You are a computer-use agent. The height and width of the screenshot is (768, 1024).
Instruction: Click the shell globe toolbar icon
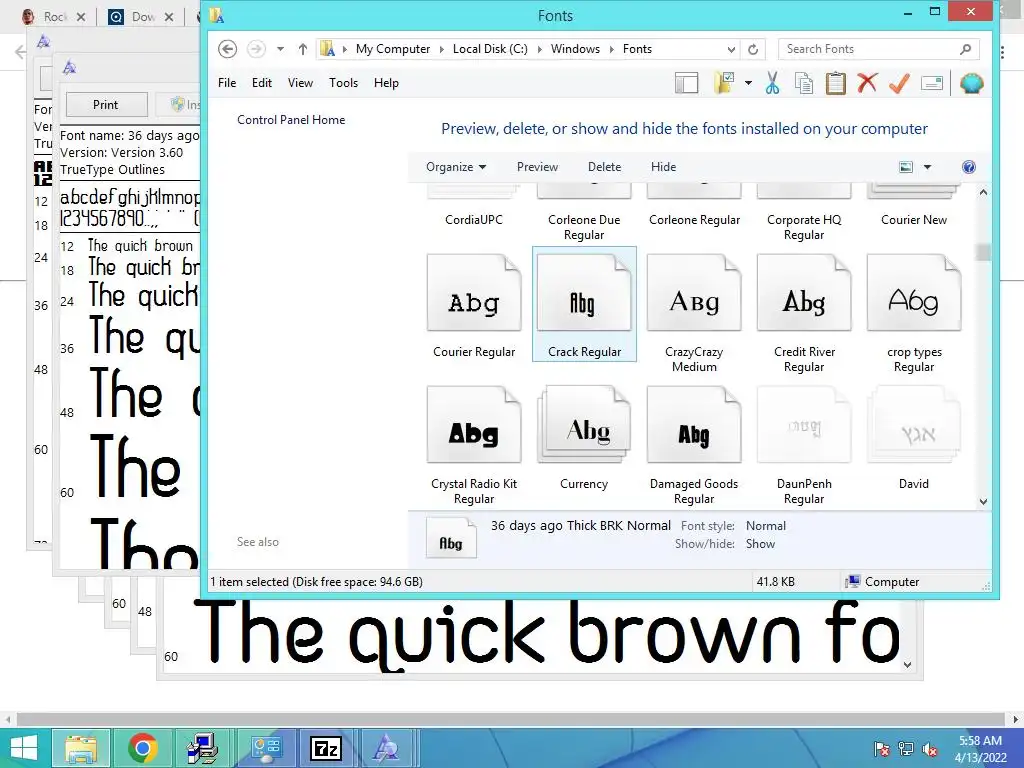coord(972,83)
